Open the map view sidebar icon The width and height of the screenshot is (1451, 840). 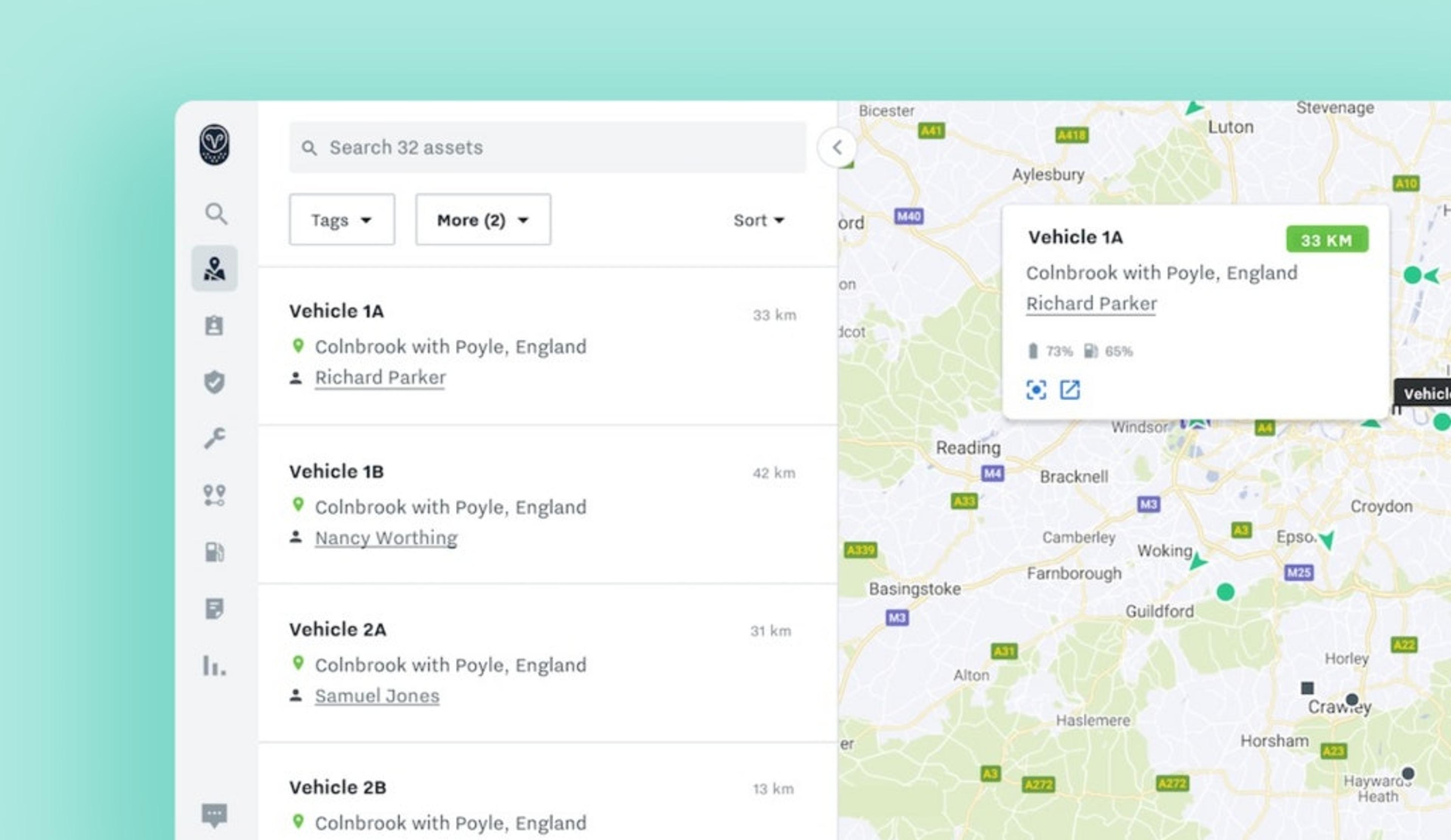click(214, 269)
